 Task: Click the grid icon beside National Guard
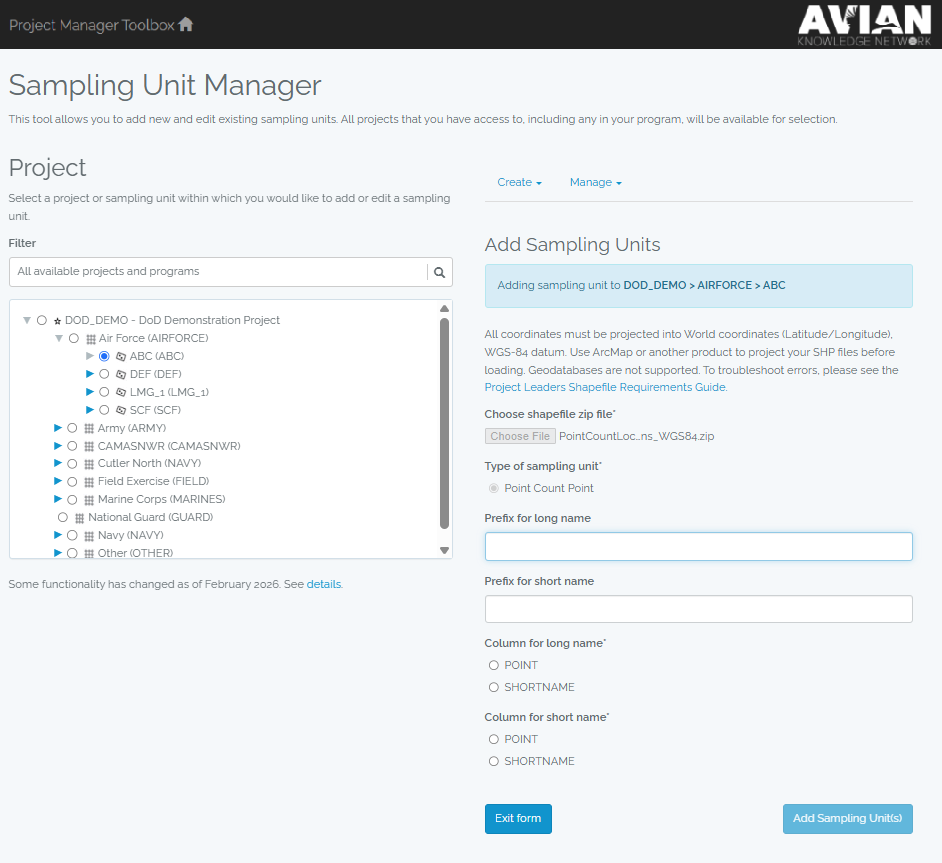coord(79,518)
